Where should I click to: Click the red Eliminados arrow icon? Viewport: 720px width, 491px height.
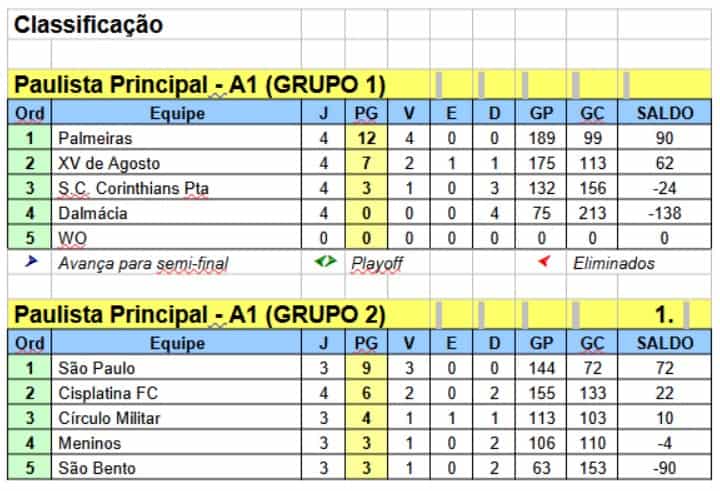(544, 263)
